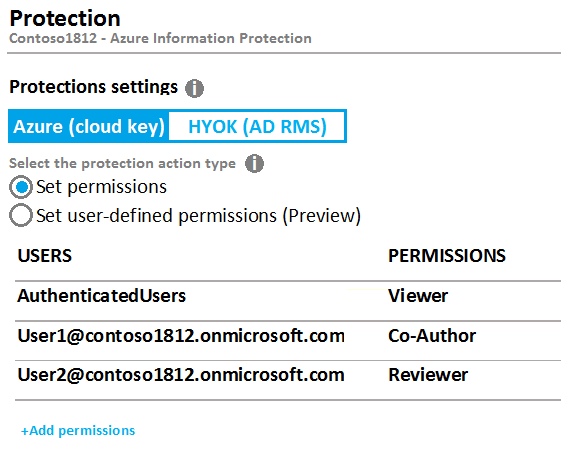Viewport: 561px width, 449px height.
Task: Click the Set permissions label text
Action: point(102,187)
